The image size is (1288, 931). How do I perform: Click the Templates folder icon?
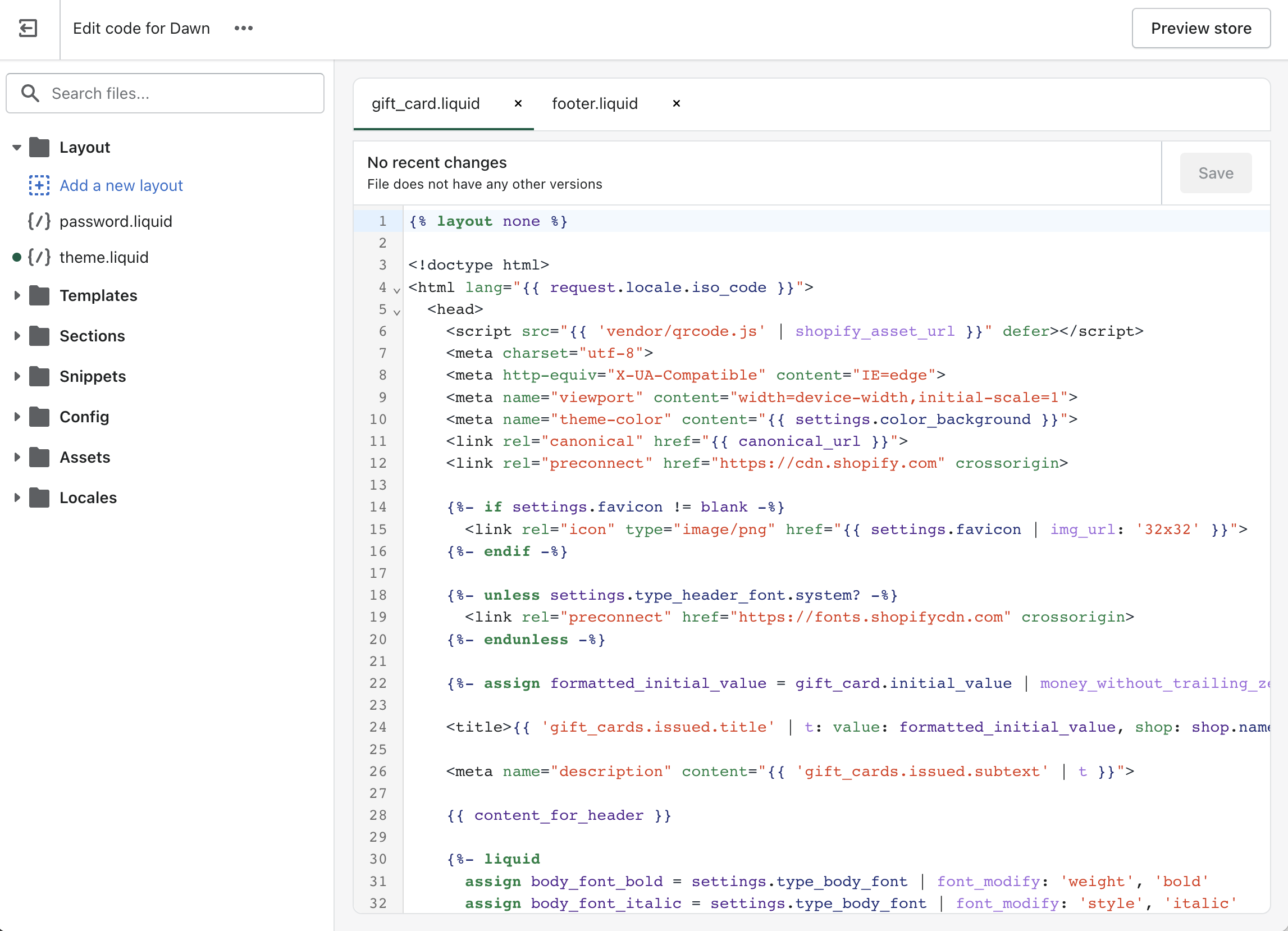(40, 295)
